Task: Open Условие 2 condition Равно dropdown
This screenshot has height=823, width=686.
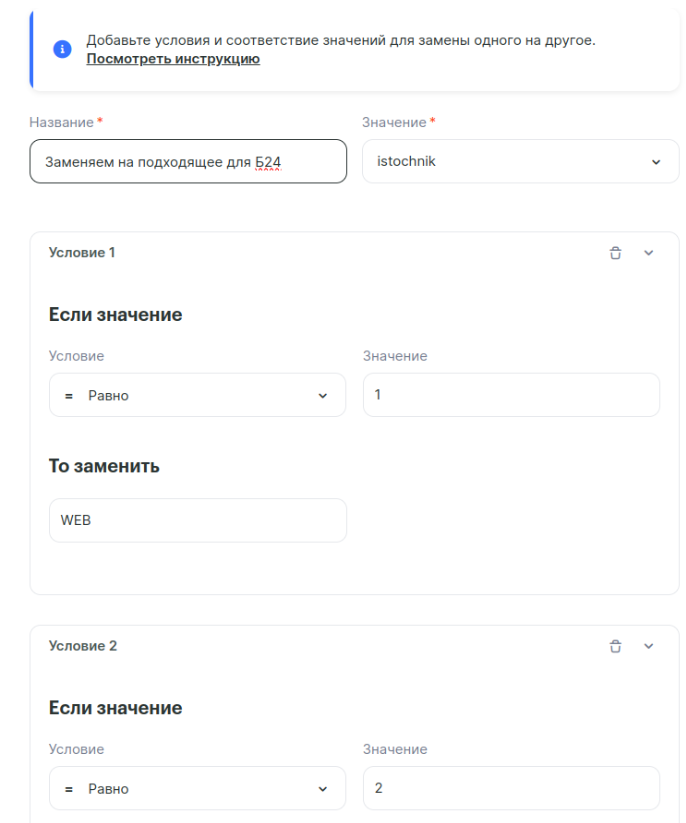Action: point(197,788)
